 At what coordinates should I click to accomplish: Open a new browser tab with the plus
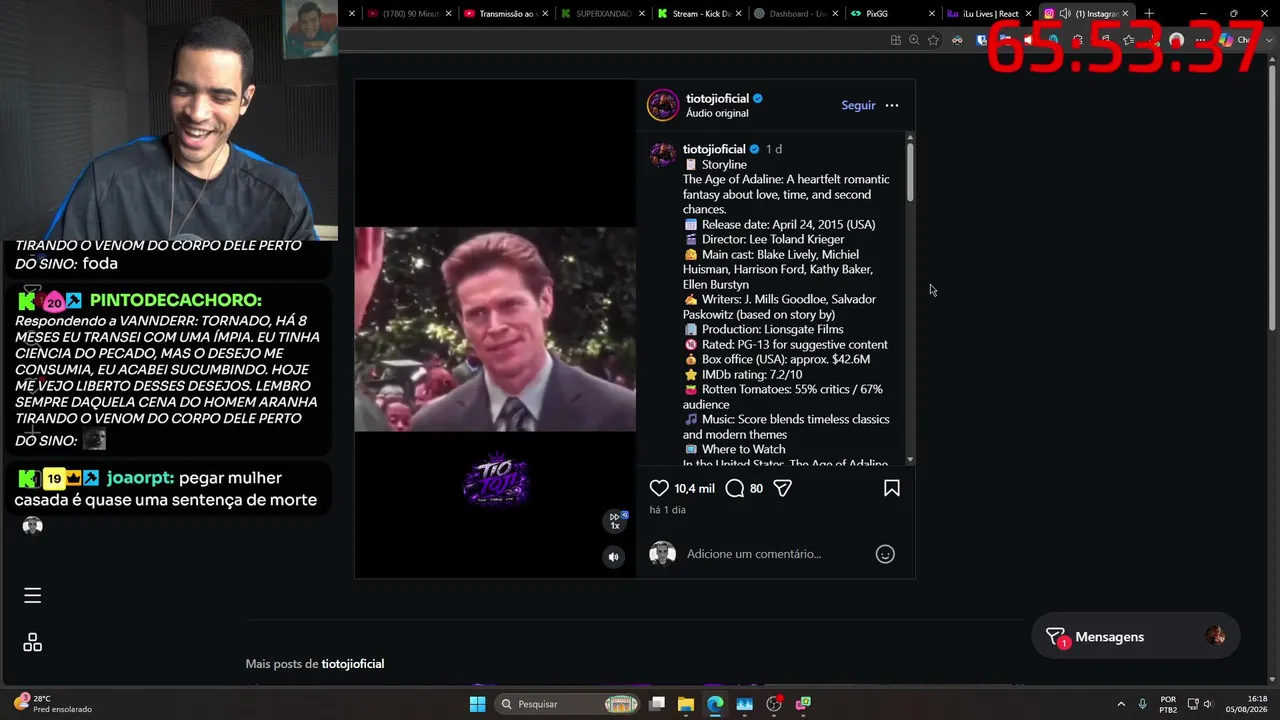pos(1149,14)
